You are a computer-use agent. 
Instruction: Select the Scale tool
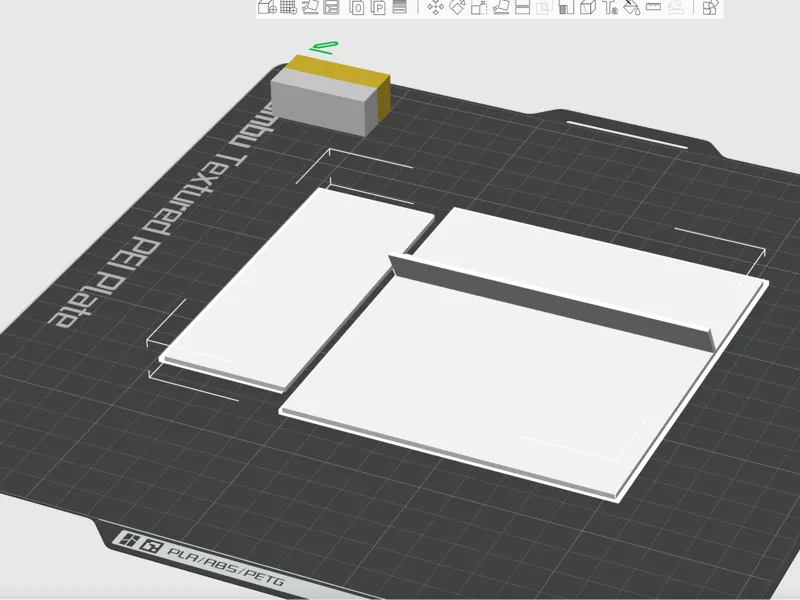coord(479,7)
